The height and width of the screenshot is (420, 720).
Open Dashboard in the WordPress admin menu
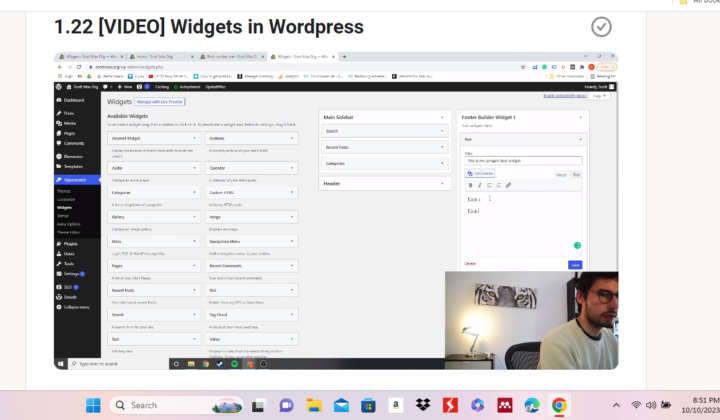point(73,100)
